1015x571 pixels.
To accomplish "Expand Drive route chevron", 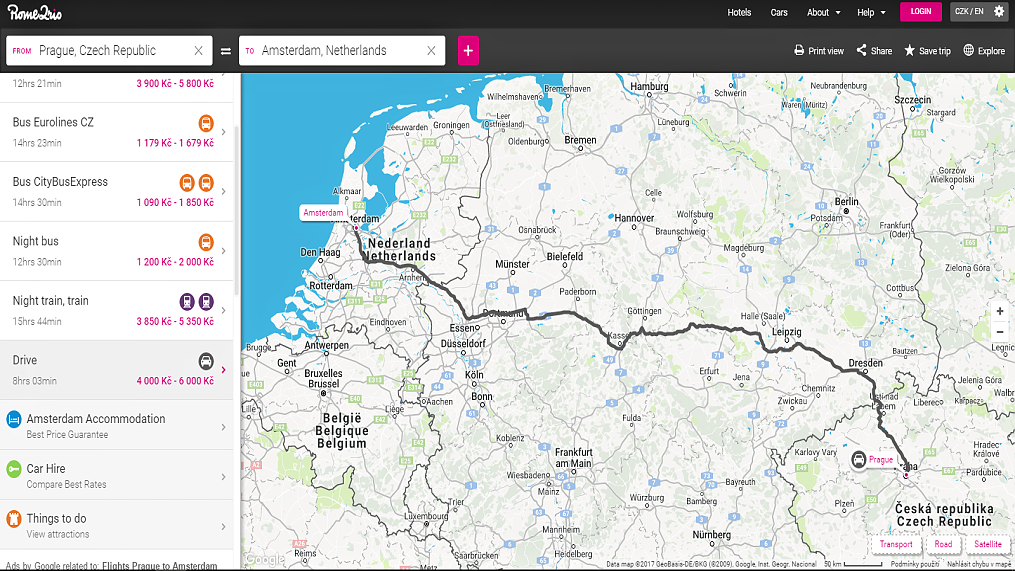I will (x=223, y=370).
